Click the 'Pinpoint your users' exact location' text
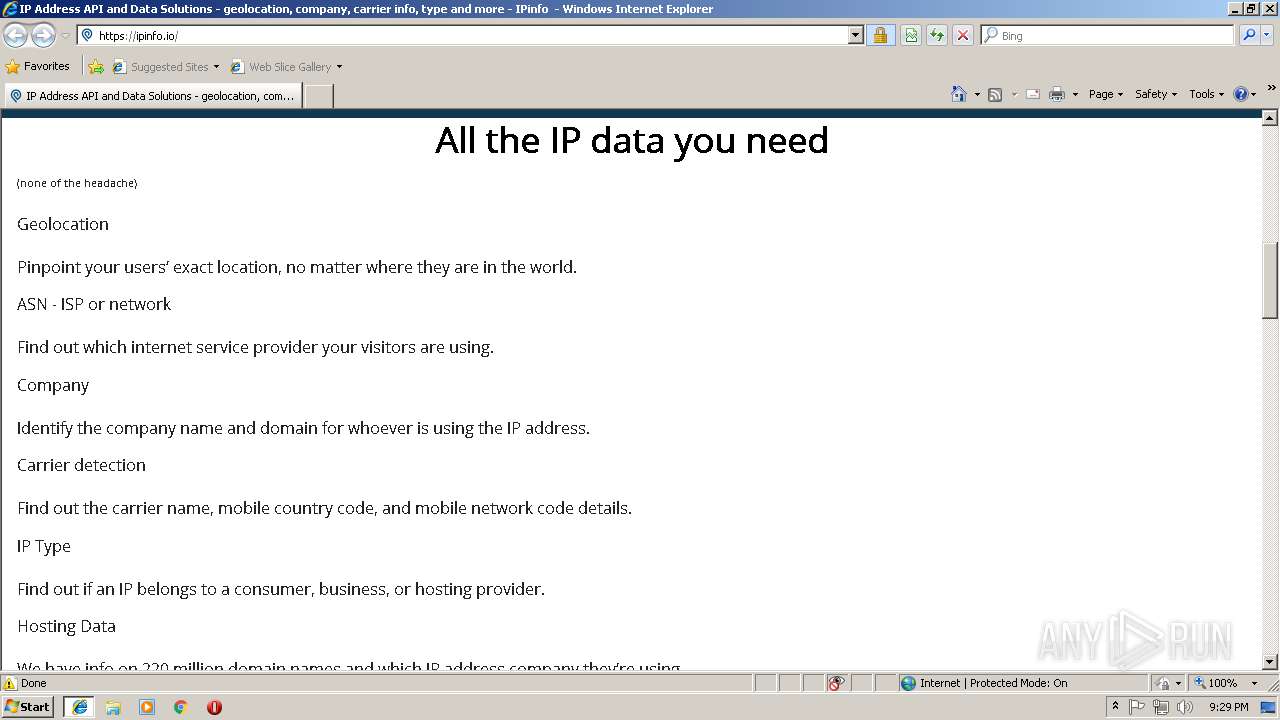The image size is (1280, 720). [x=297, y=267]
